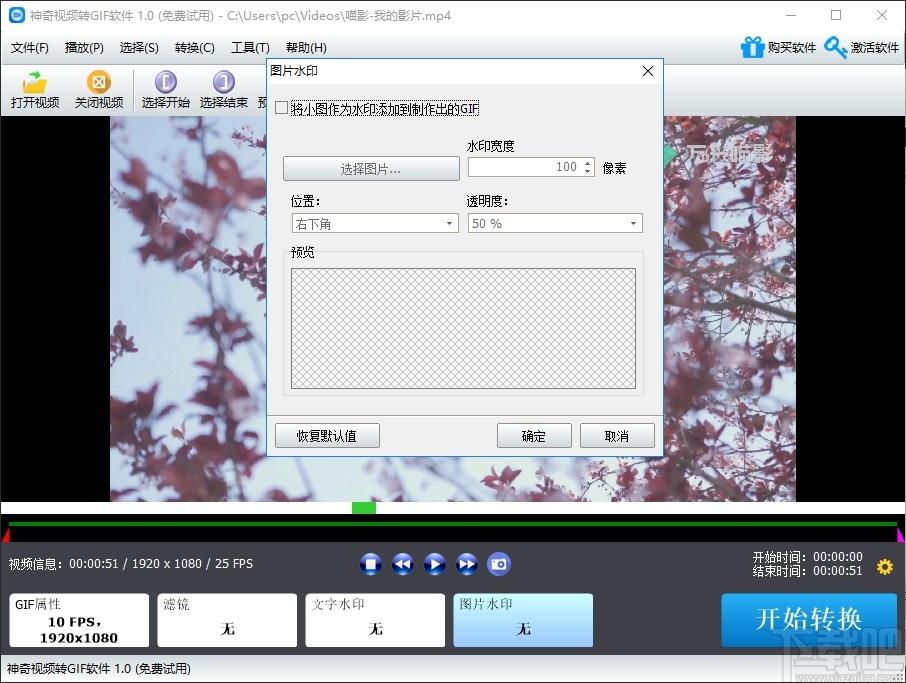Click the end time value 00:00:51

click(838, 571)
